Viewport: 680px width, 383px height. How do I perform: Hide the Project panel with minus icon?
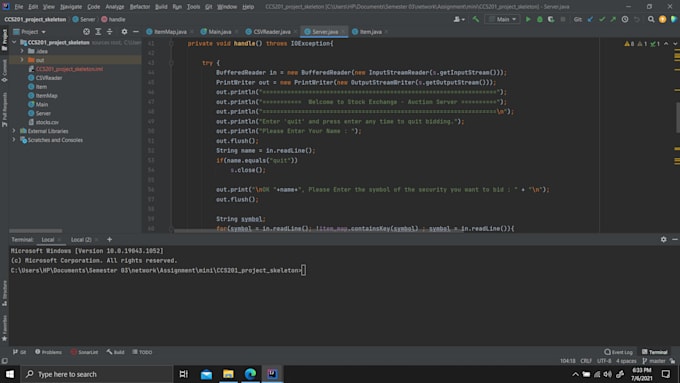(x=136, y=32)
